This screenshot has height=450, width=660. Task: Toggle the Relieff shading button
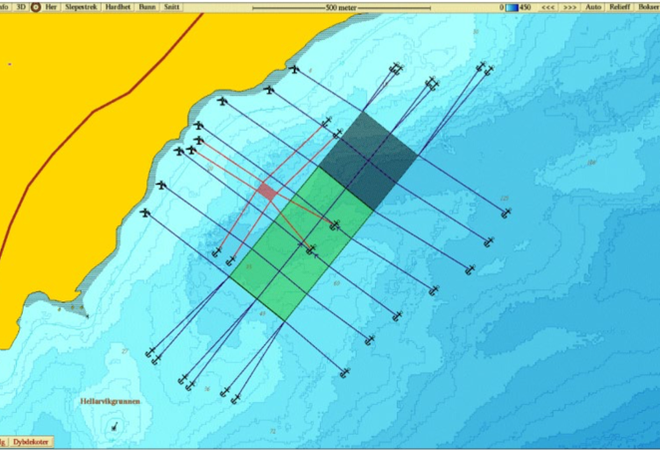(x=620, y=6)
